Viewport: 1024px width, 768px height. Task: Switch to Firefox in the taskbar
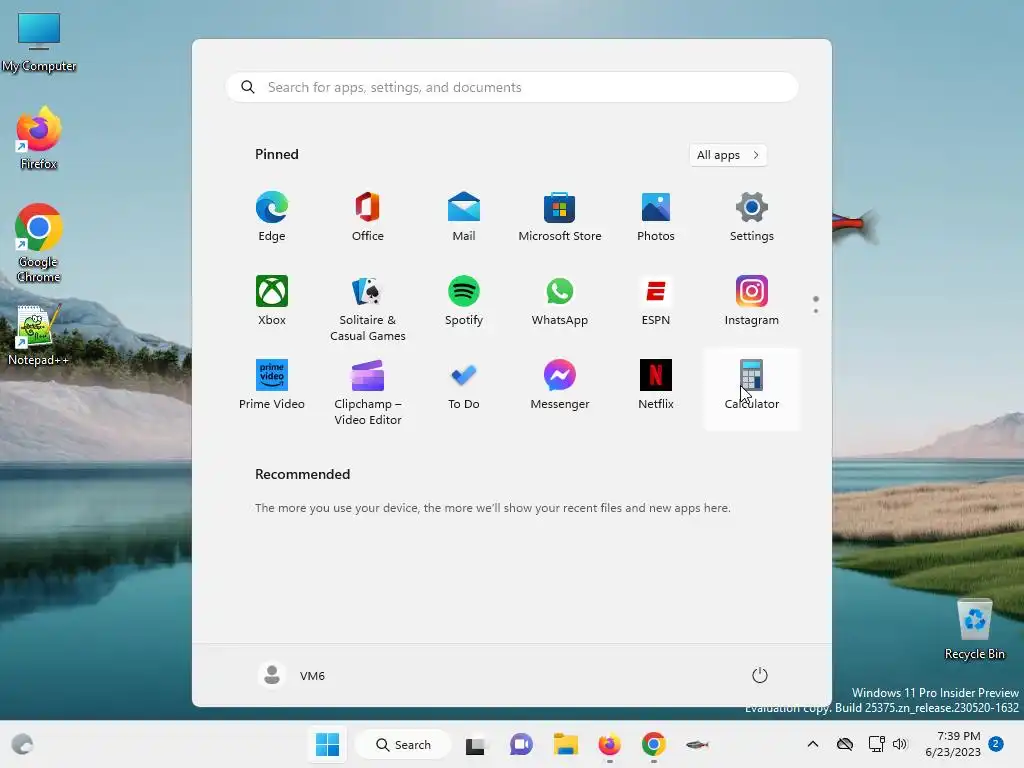pos(609,744)
